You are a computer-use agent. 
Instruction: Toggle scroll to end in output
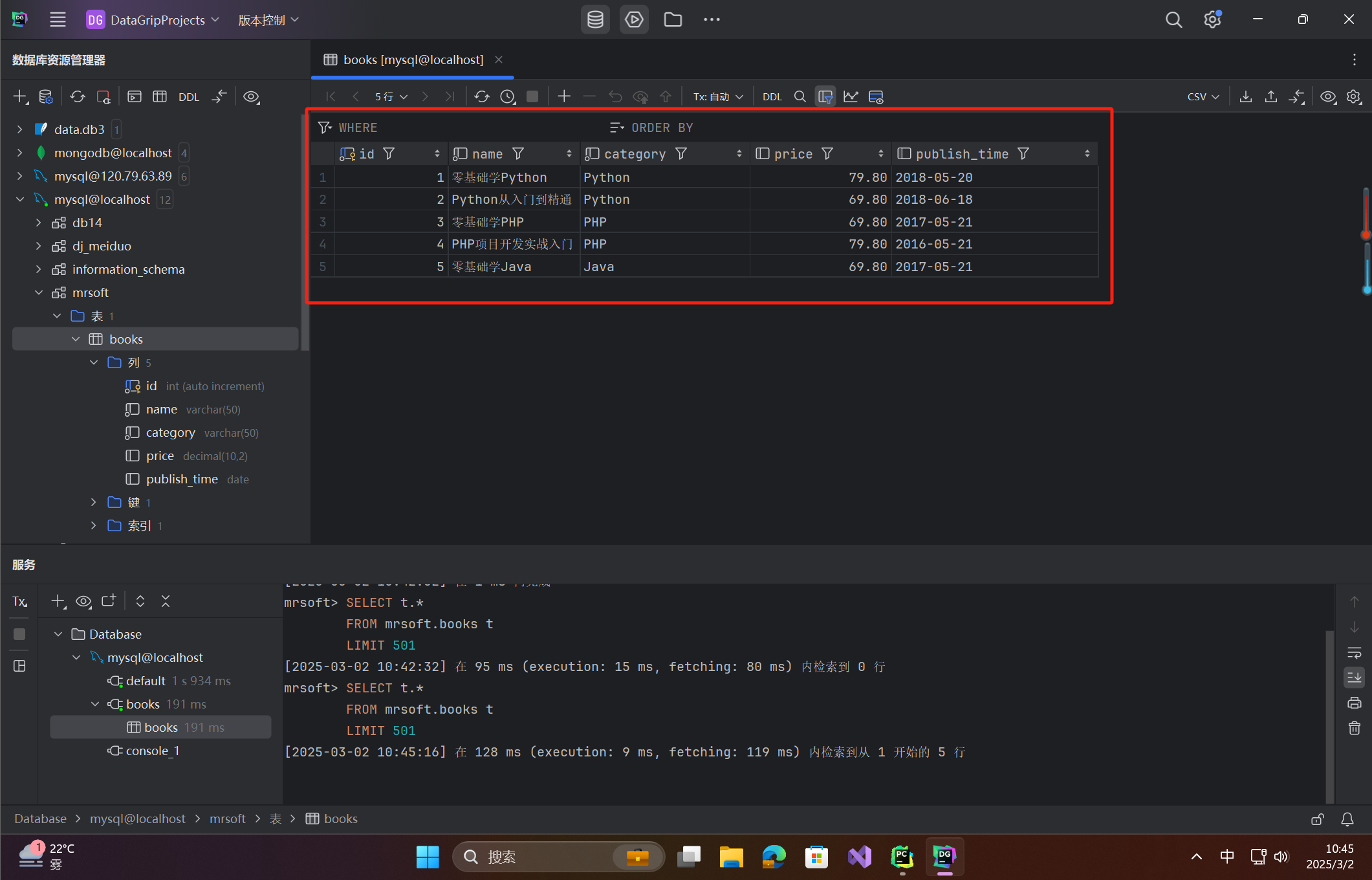click(1354, 677)
